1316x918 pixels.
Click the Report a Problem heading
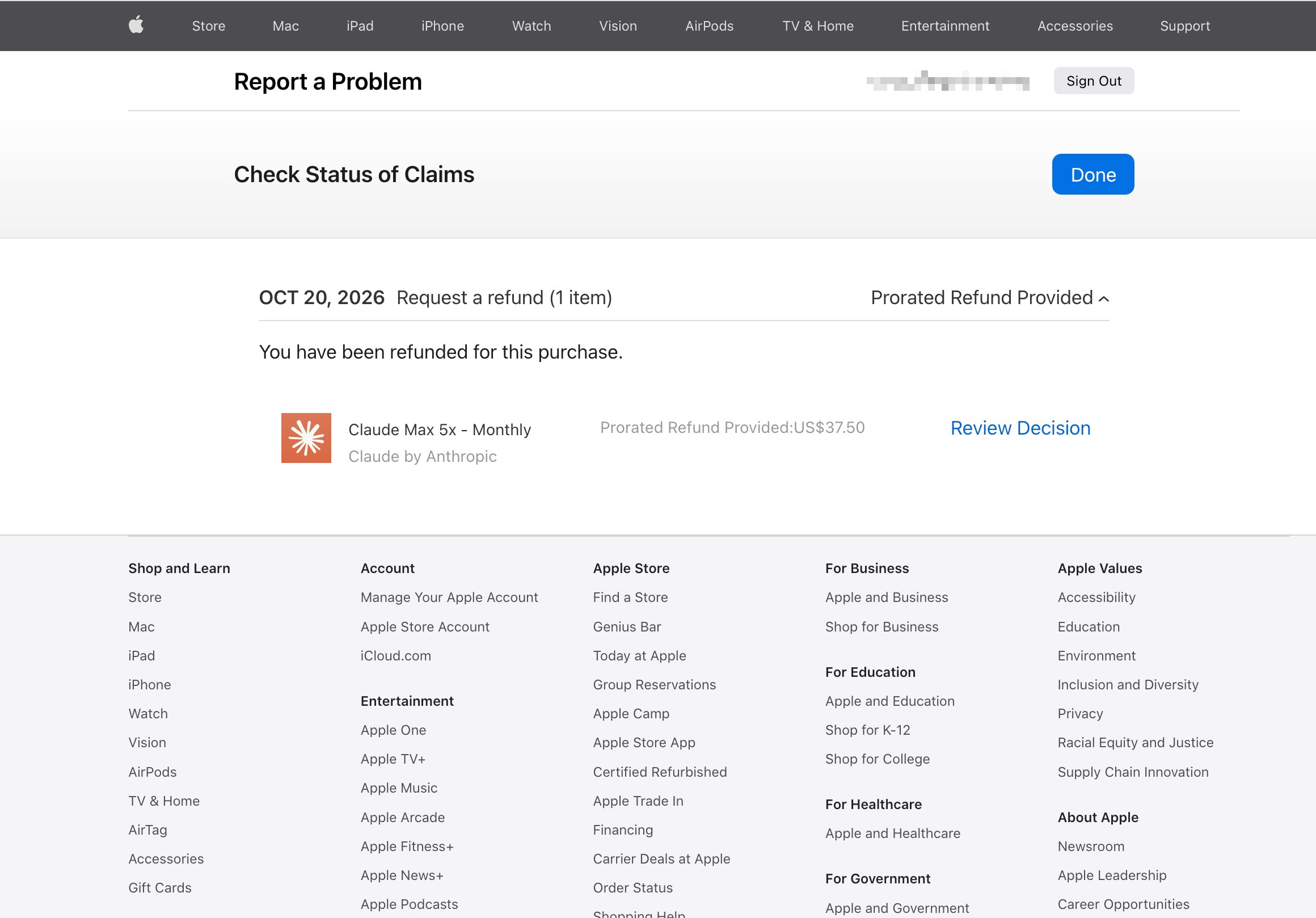click(x=328, y=82)
